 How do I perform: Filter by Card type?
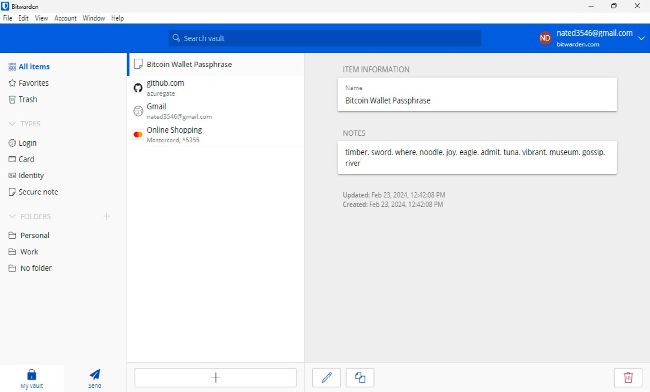coord(22,159)
